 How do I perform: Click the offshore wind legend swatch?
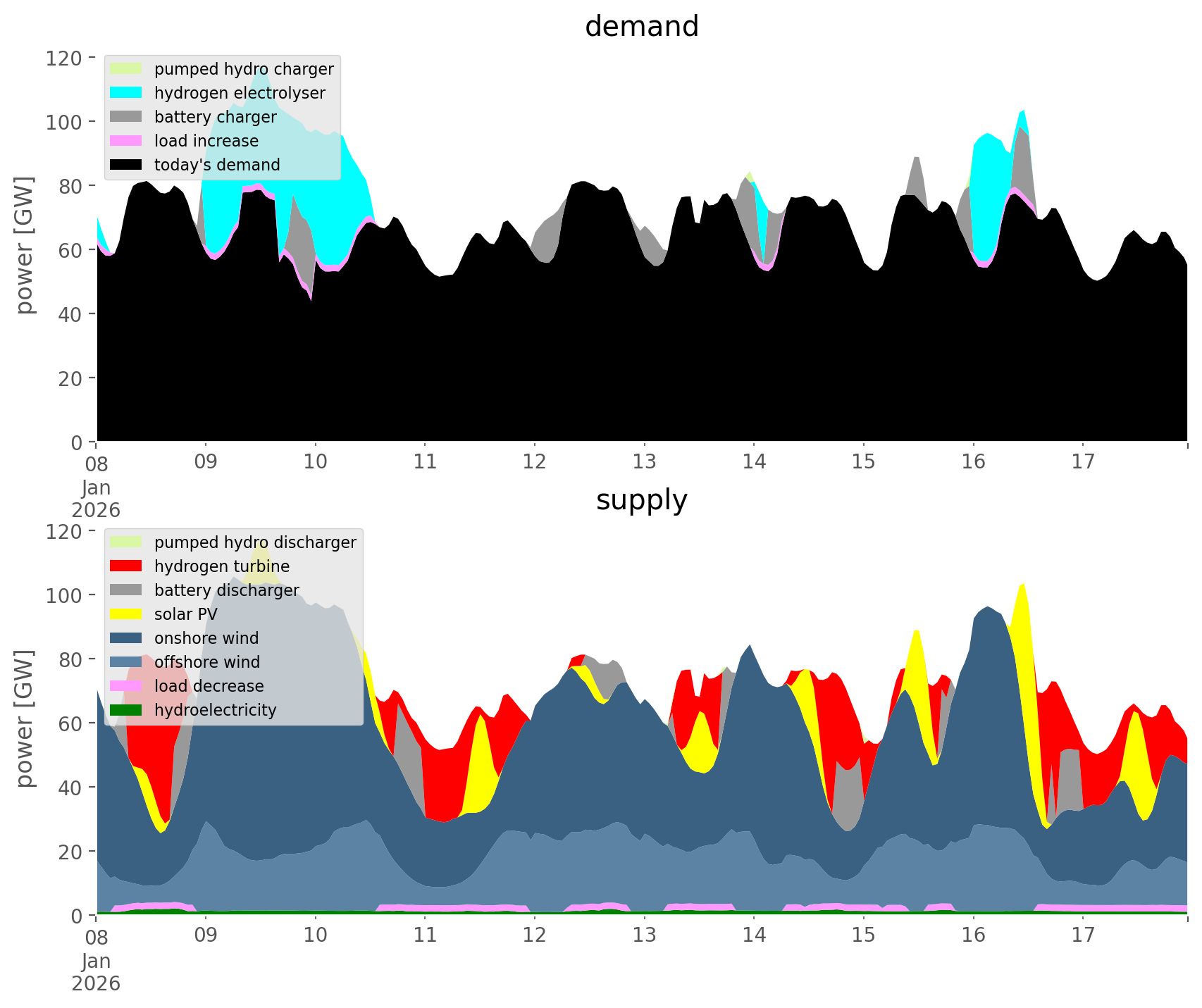(127, 662)
